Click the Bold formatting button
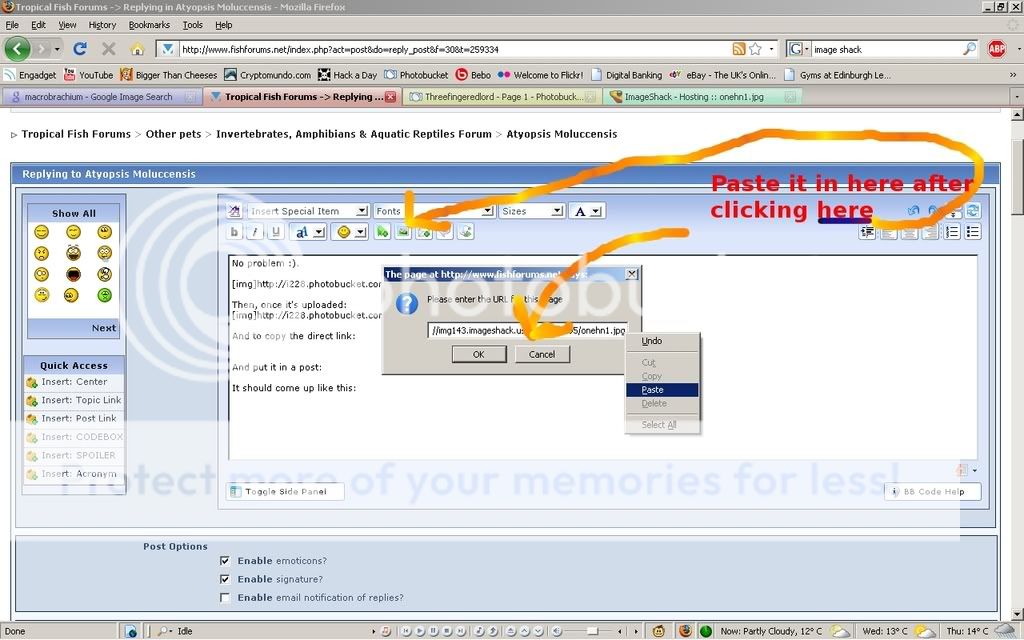Screen dimensions: 1024x640 click(x=235, y=232)
